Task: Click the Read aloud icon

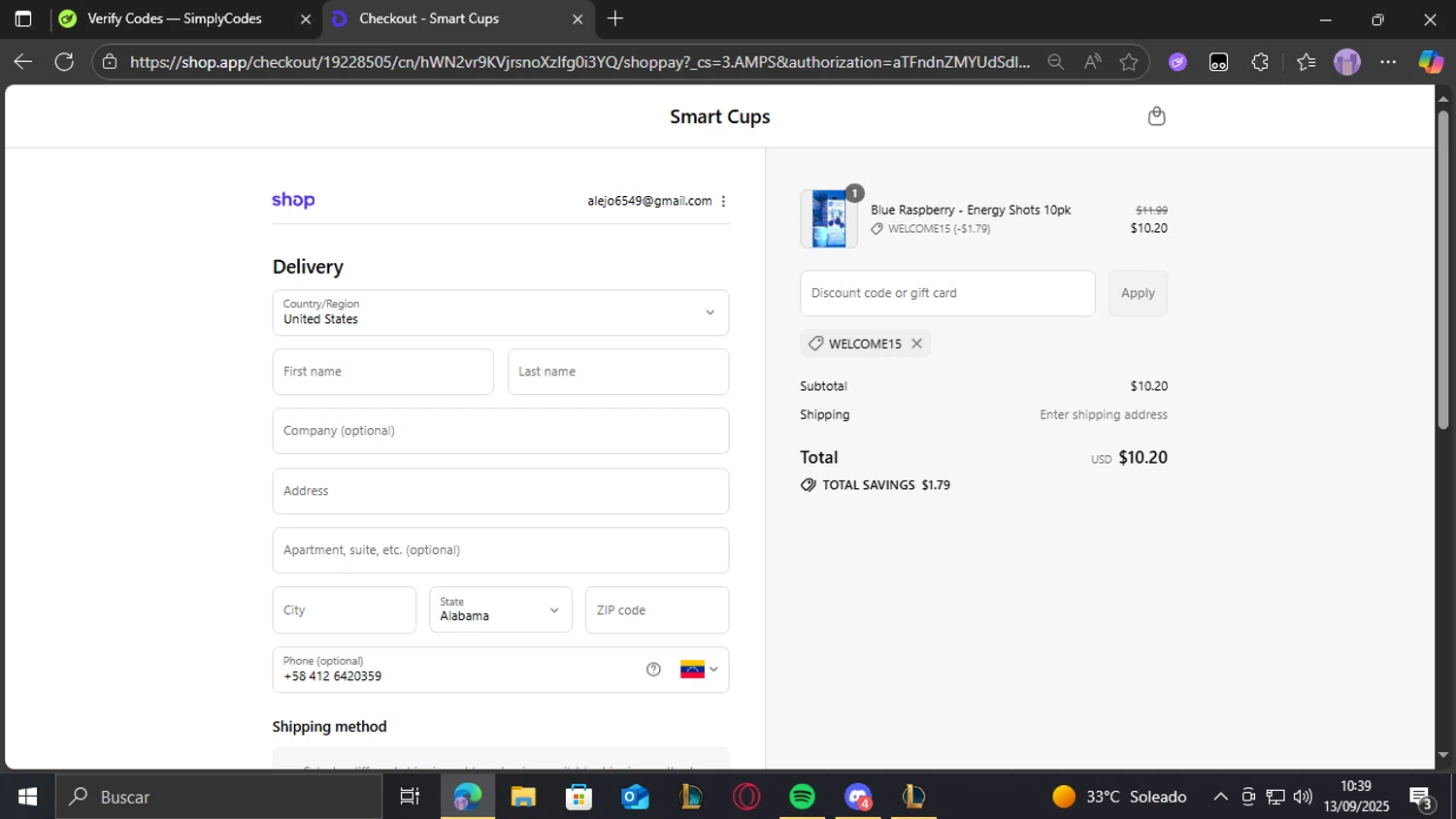Action: [x=1093, y=62]
